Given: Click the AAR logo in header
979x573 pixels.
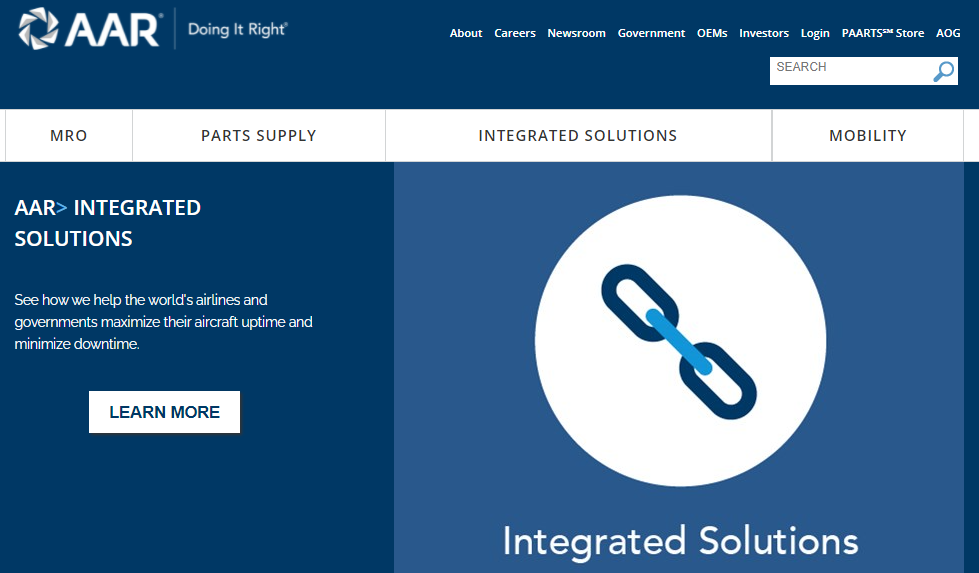Looking at the screenshot, I should [x=89, y=28].
